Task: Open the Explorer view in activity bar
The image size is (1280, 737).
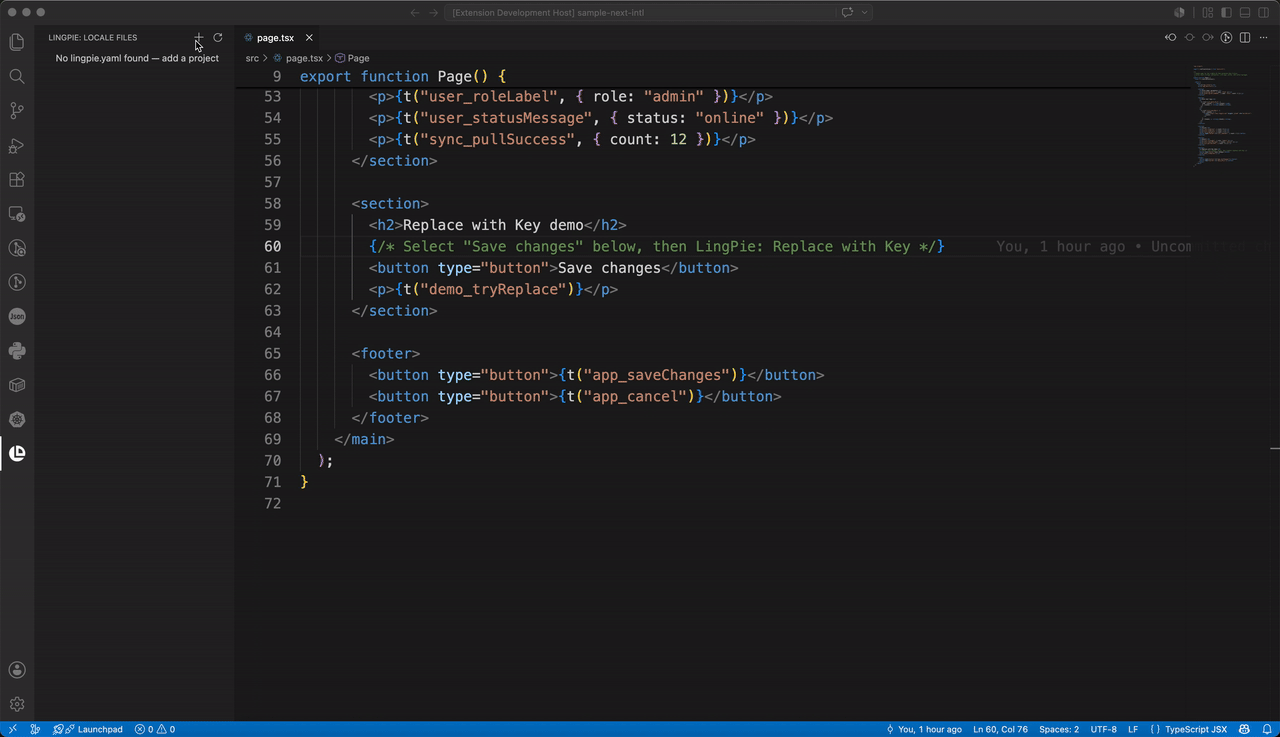Action: 16,42
